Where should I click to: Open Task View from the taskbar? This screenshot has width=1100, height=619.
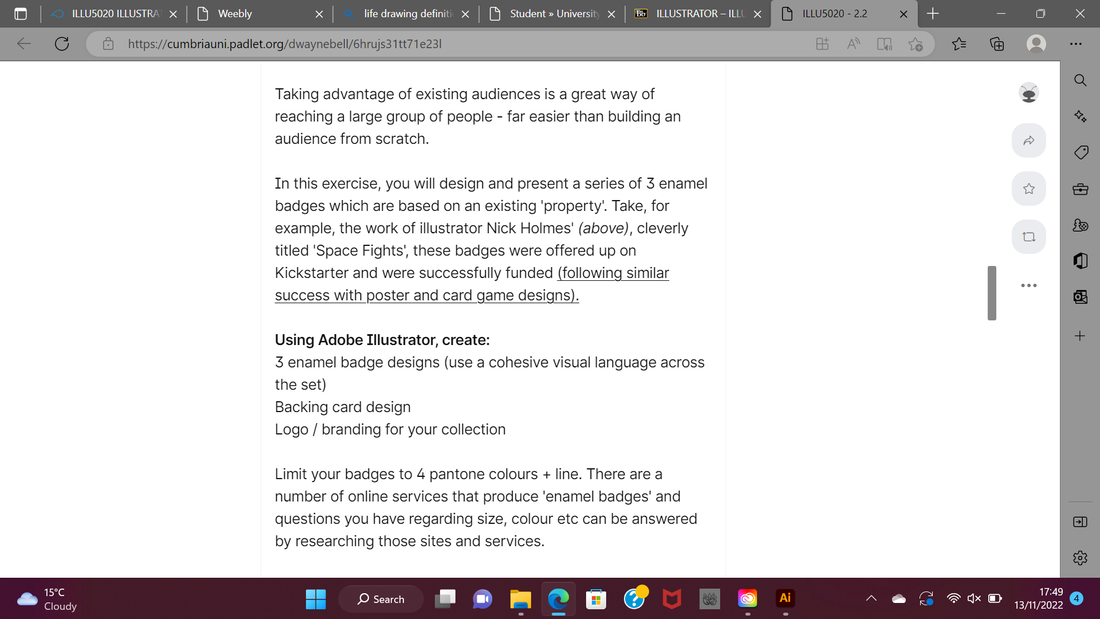click(445, 599)
